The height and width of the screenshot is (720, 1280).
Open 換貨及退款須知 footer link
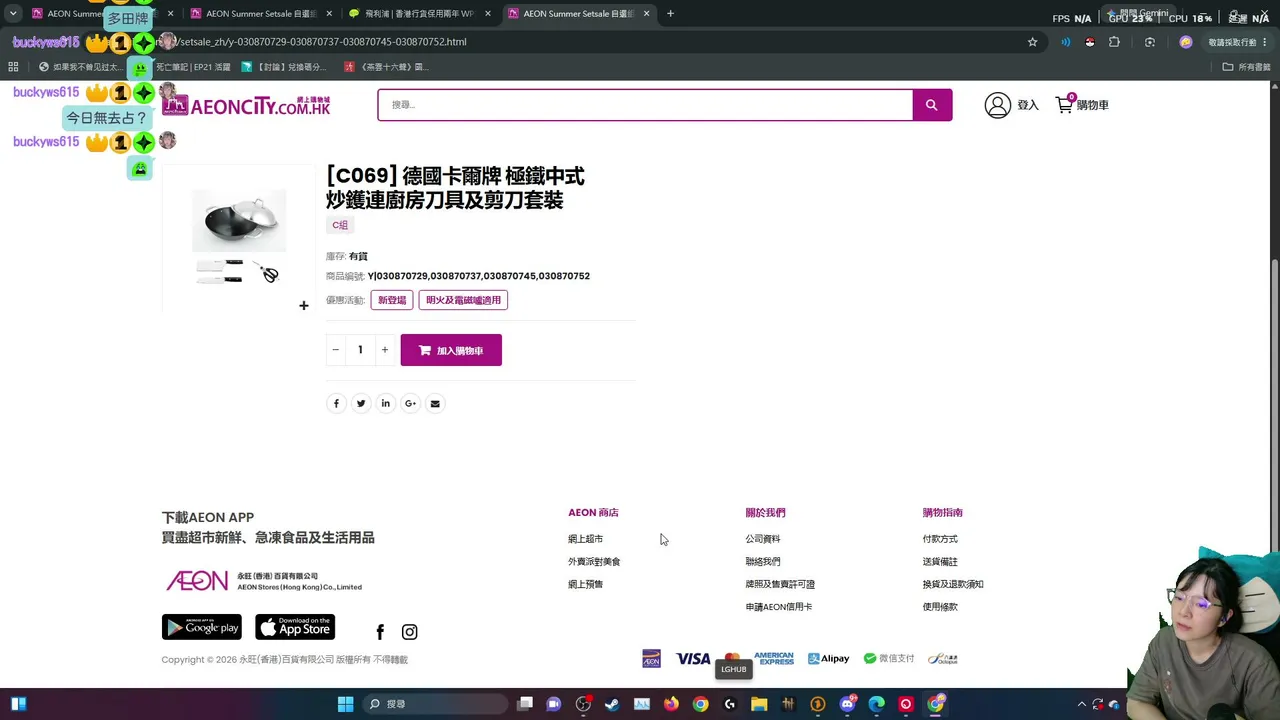(953, 584)
